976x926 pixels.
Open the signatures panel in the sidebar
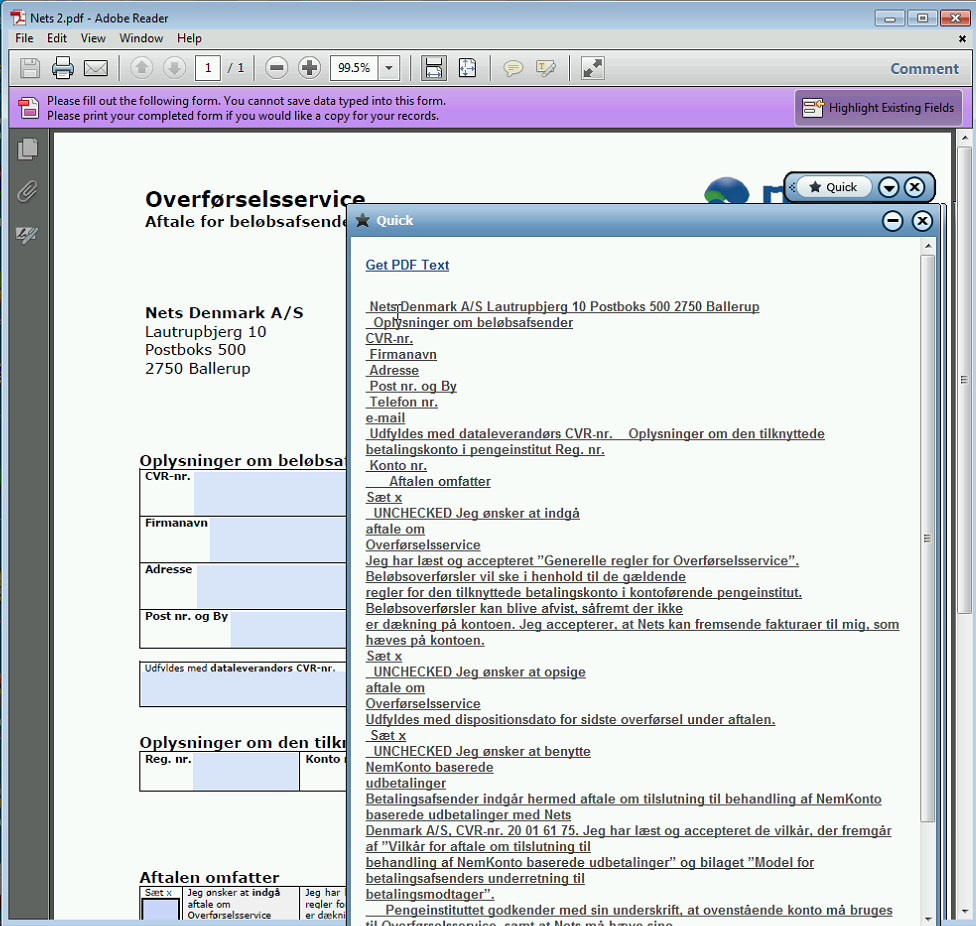[x=28, y=236]
